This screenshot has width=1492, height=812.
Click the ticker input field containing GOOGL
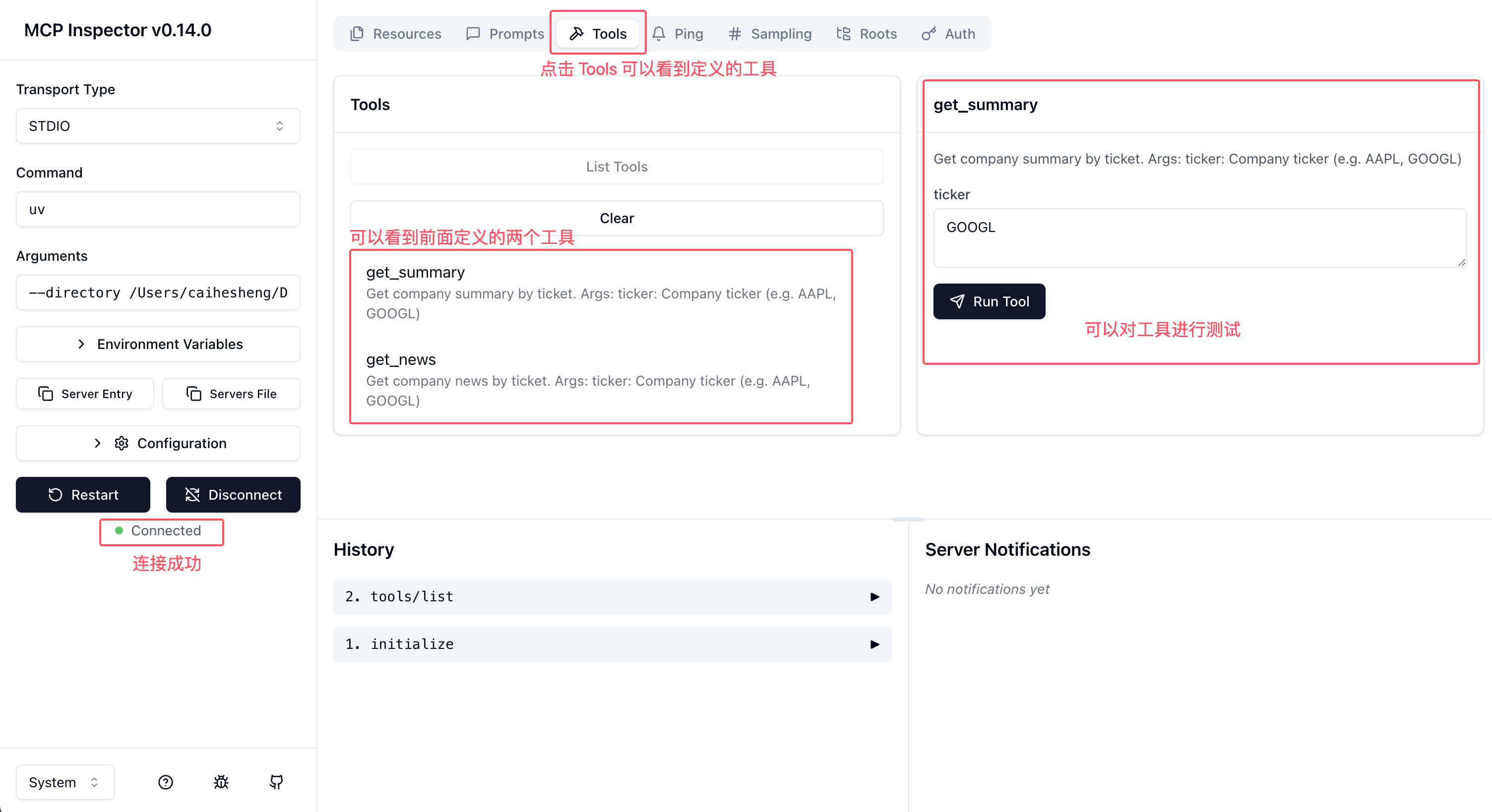1199,237
